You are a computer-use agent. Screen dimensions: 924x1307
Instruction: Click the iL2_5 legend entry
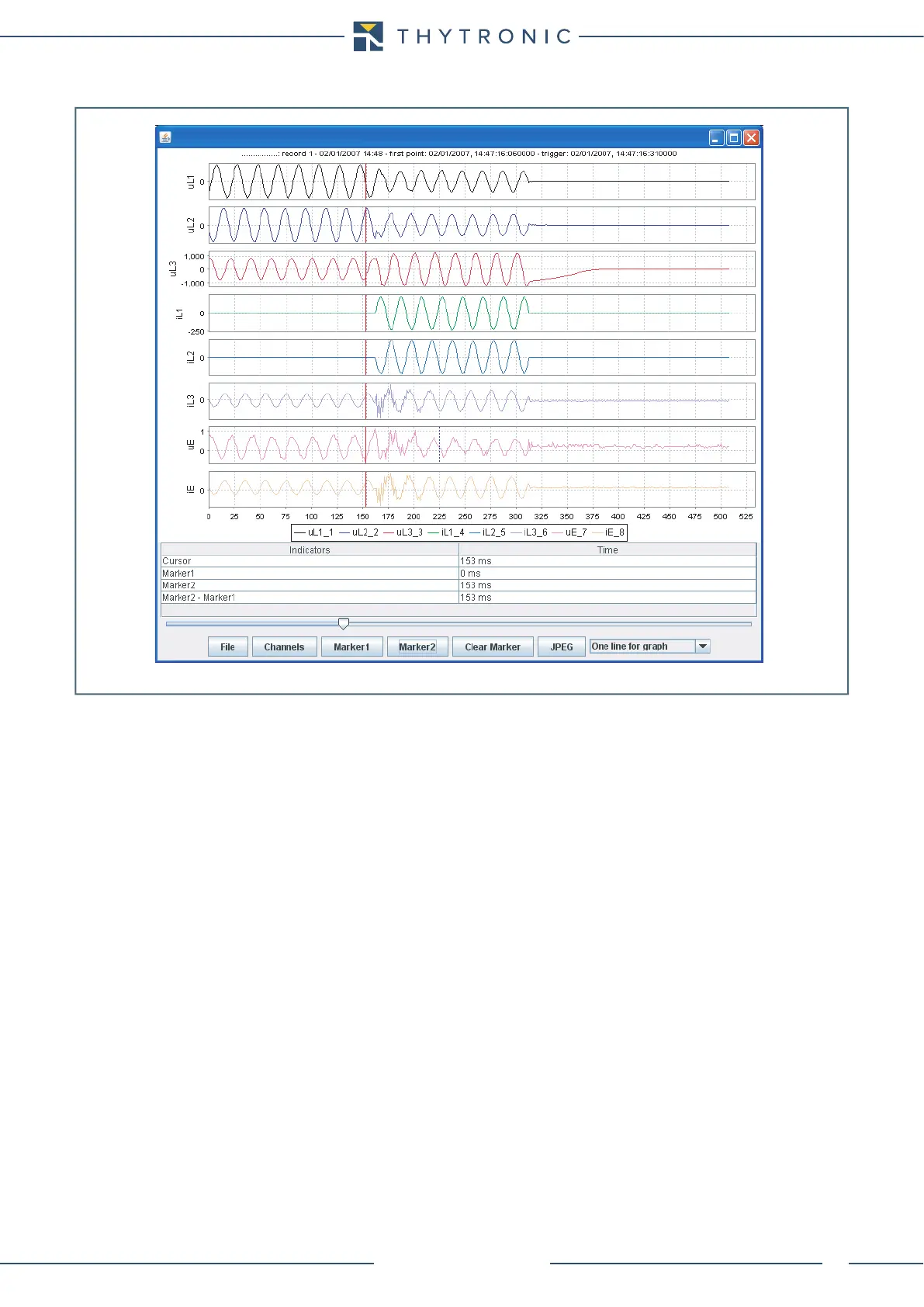(x=487, y=532)
